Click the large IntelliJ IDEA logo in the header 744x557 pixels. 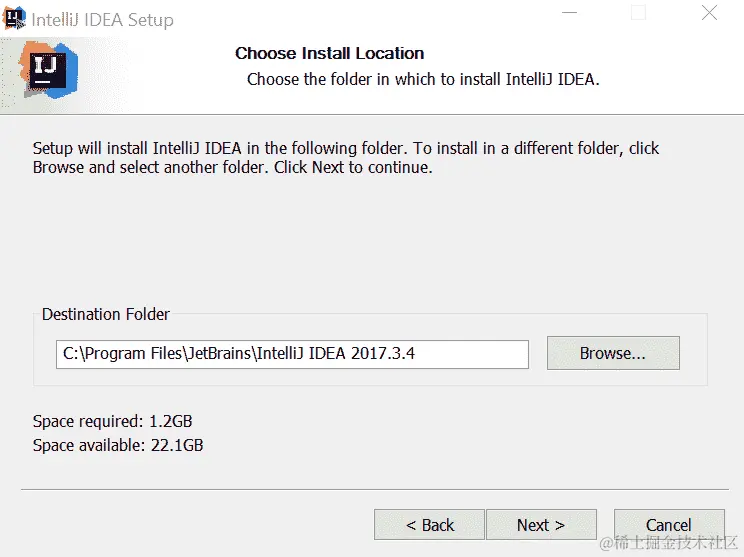(x=48, y=70)
